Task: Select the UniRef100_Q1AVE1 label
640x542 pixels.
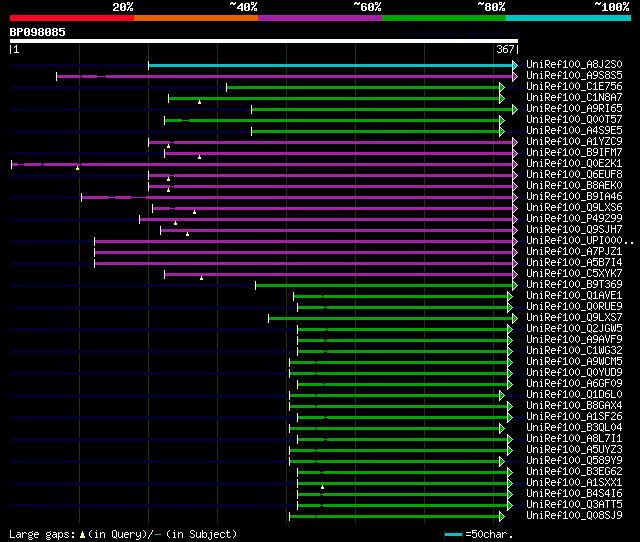Action: point(574,296)
